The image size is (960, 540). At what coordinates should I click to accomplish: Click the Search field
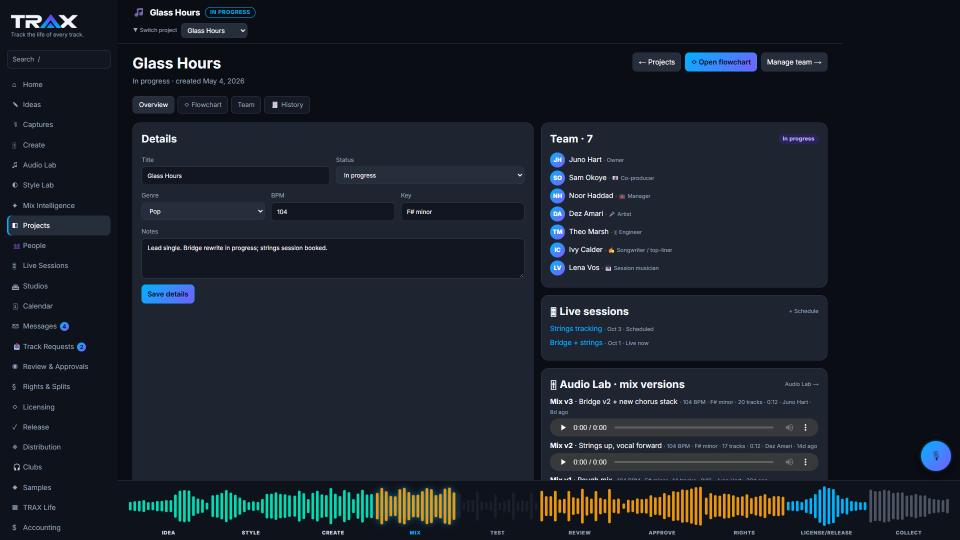click(x=59, y=59)
